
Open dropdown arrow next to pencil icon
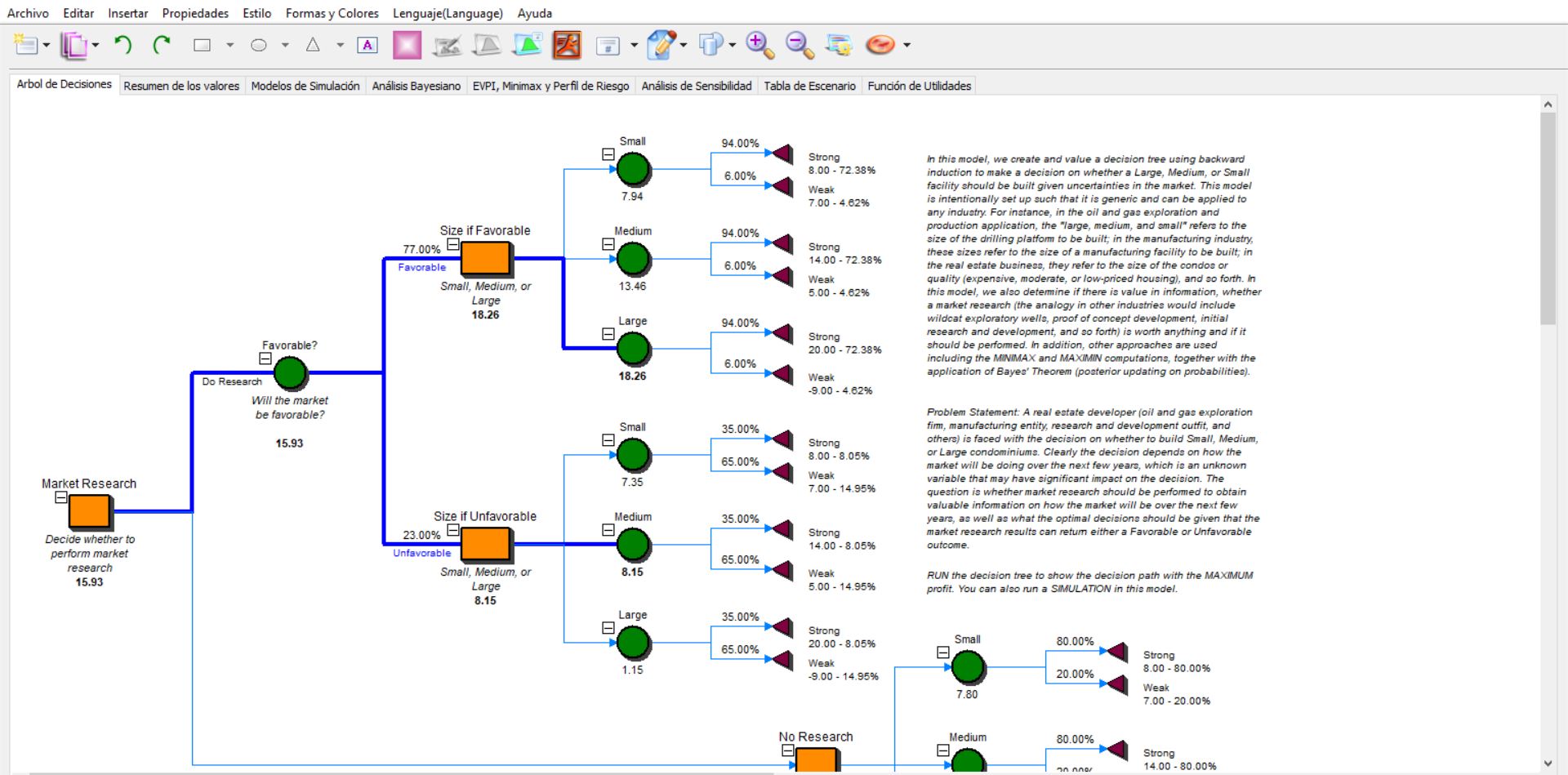tap(684, 45)
